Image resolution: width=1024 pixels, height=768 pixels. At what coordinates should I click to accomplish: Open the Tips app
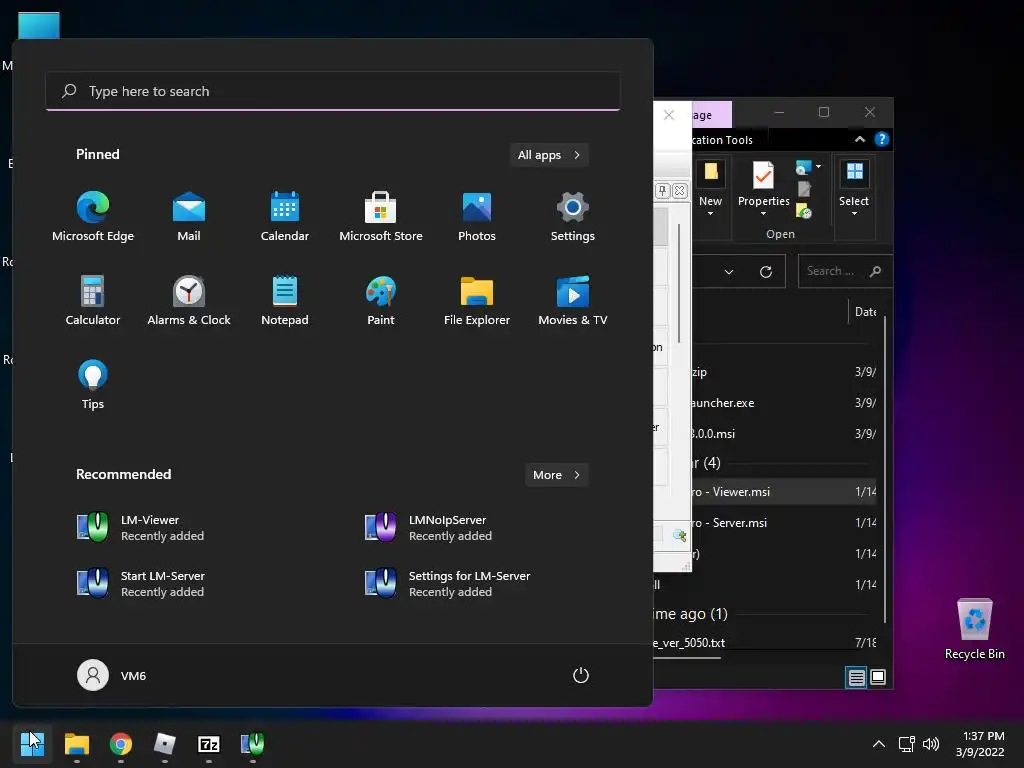coord(93,385)
